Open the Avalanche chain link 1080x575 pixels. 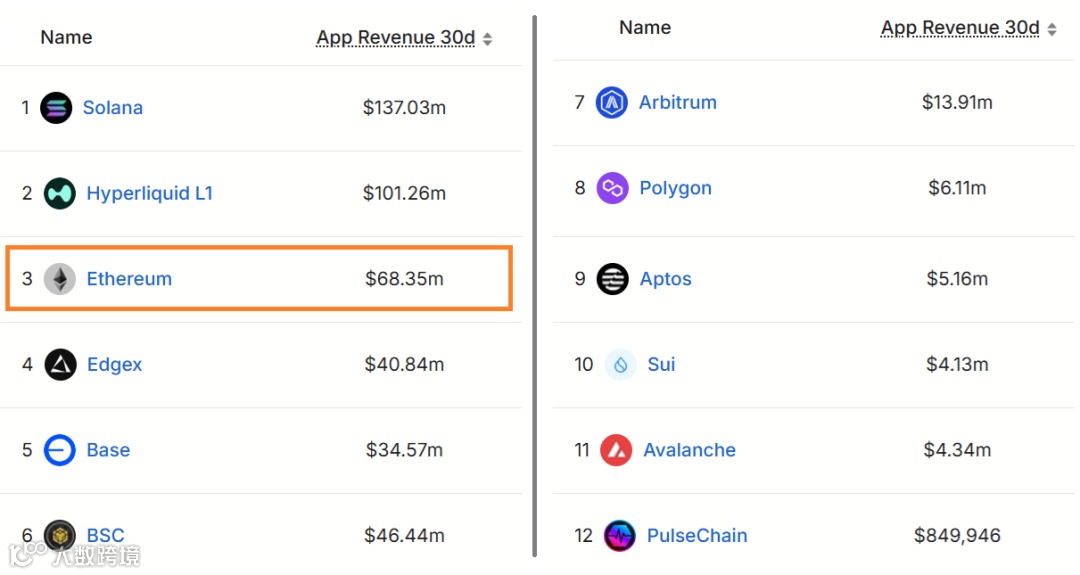click(x=689, y=450)
